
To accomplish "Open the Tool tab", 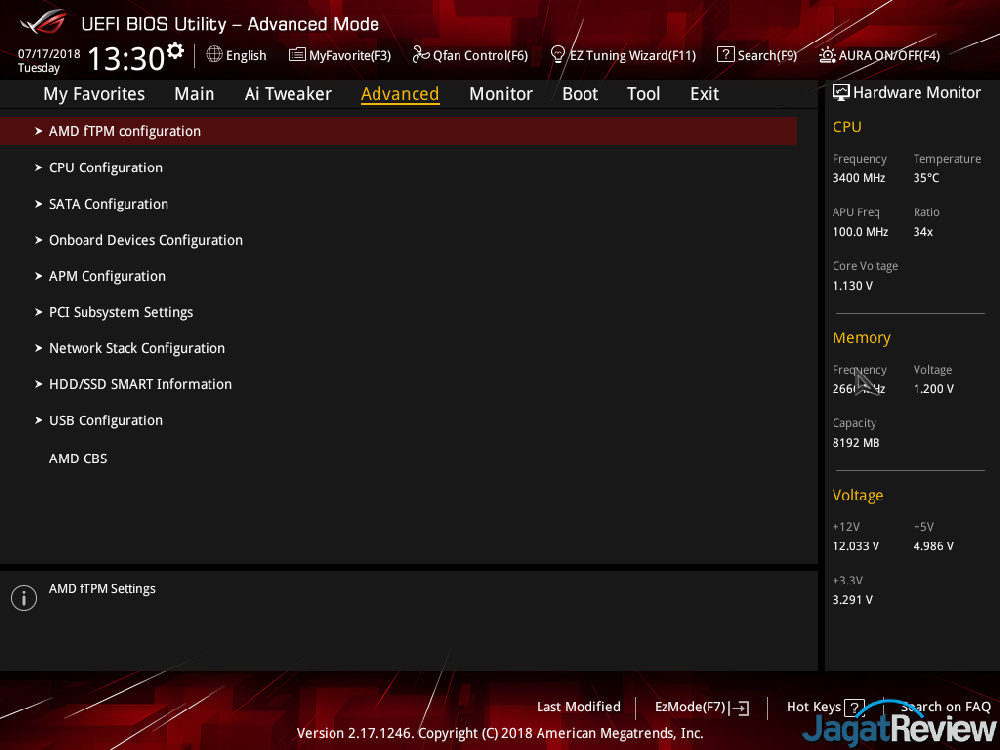I will (x=643, y=94).
